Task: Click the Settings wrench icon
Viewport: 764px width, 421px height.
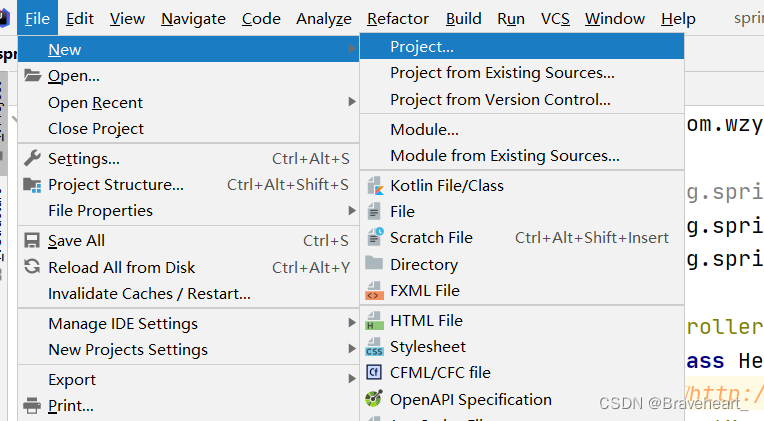Action: point(32,158)
